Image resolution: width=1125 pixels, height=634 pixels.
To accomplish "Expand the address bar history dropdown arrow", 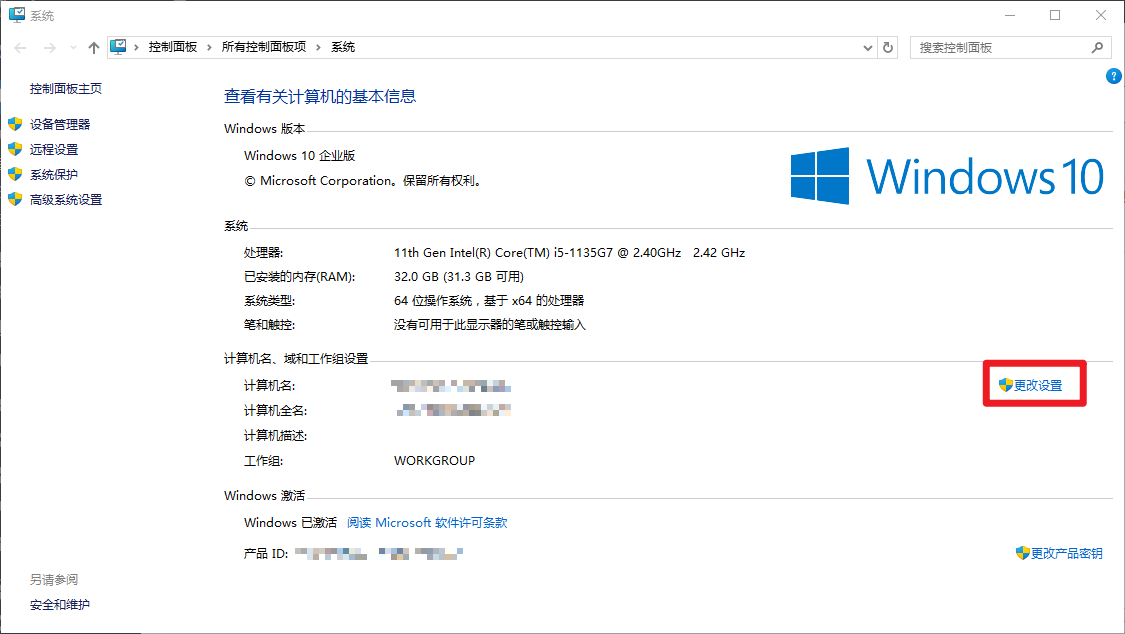I will pos(867,47).
